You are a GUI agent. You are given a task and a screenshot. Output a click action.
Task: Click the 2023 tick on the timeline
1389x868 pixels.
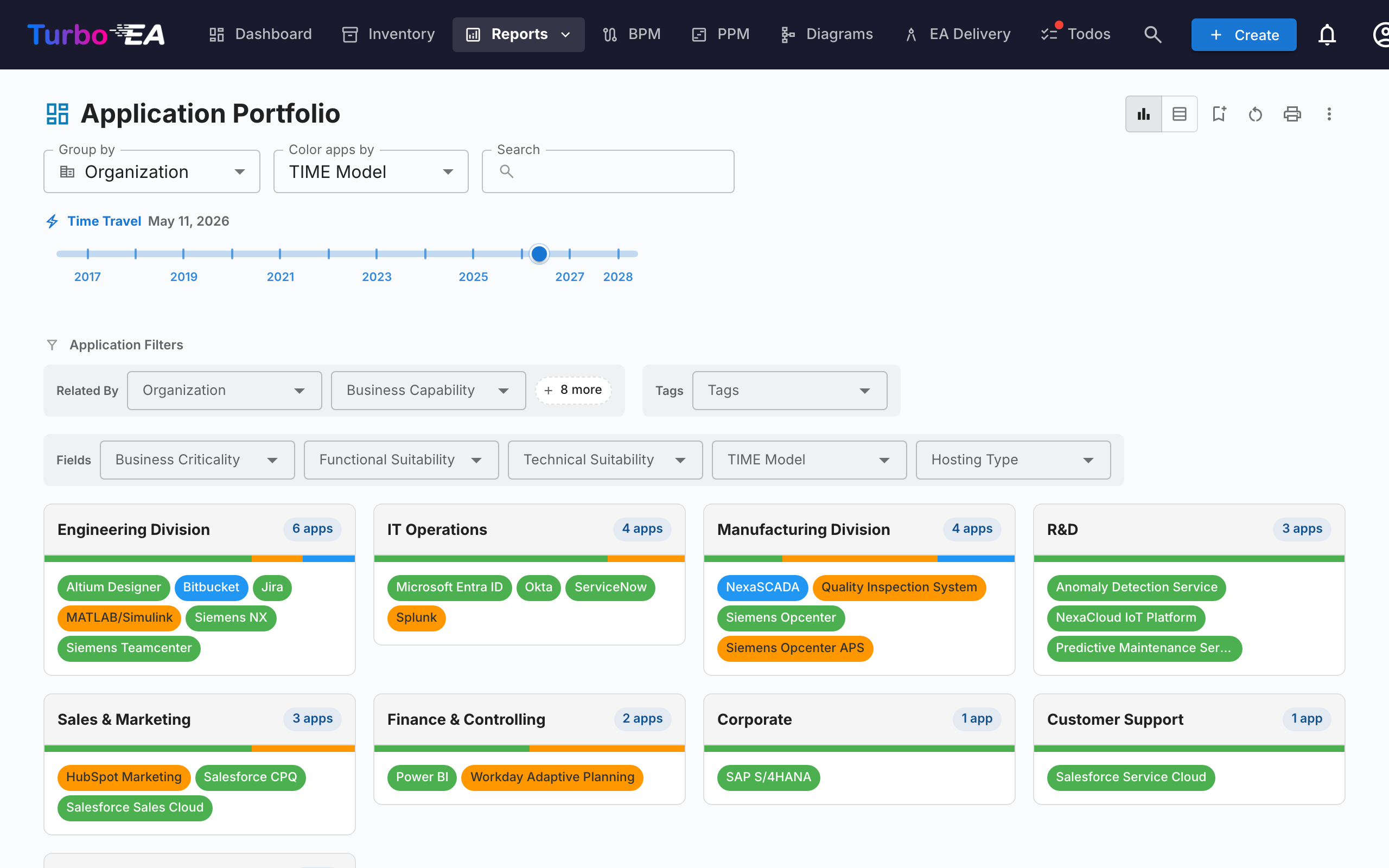[x=377, y=254]
